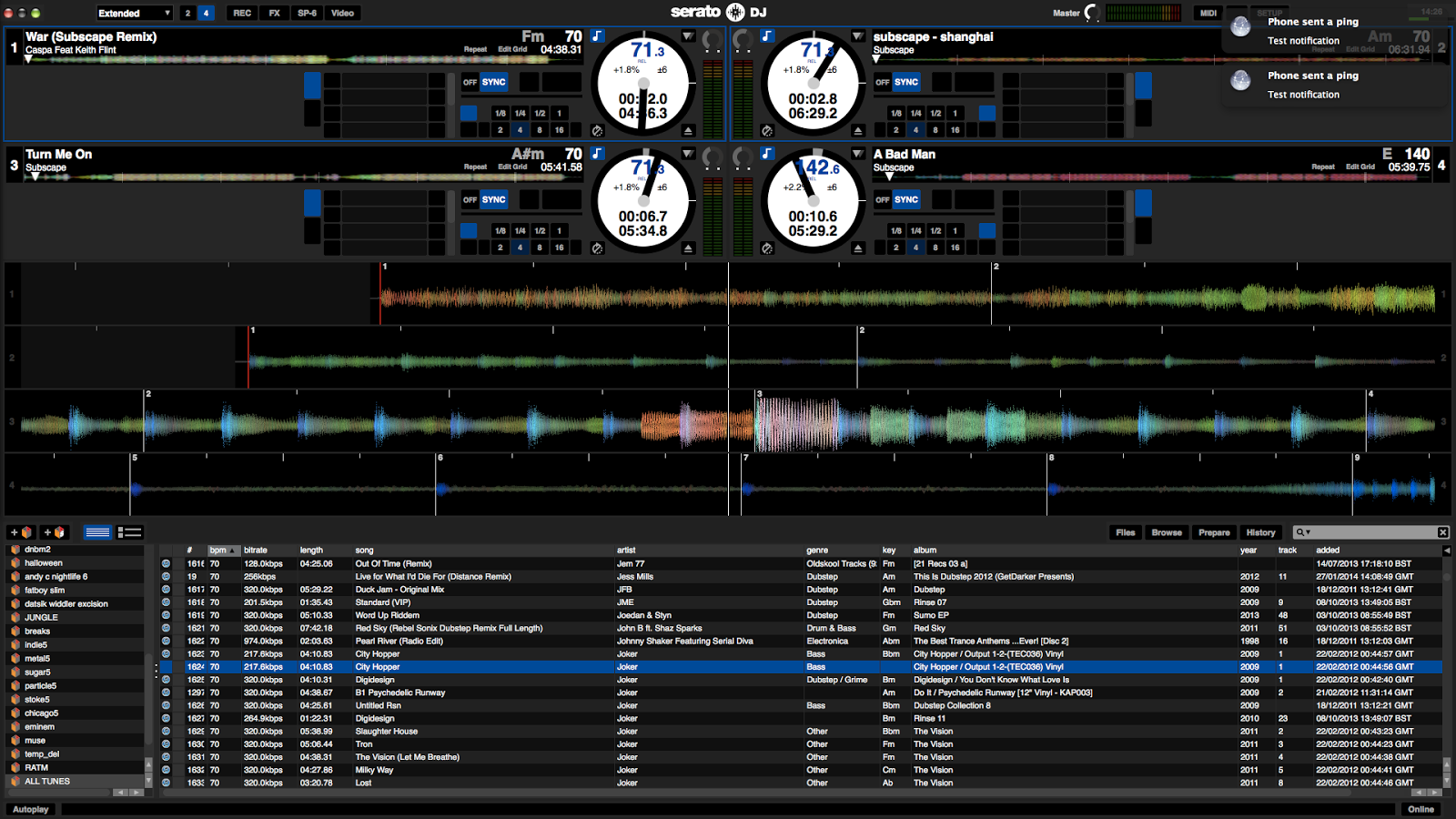This screenshot has width=1456, height=819.
Task: Click the tempo-reset dial icon on deck 2
Action: click(767, 131)
